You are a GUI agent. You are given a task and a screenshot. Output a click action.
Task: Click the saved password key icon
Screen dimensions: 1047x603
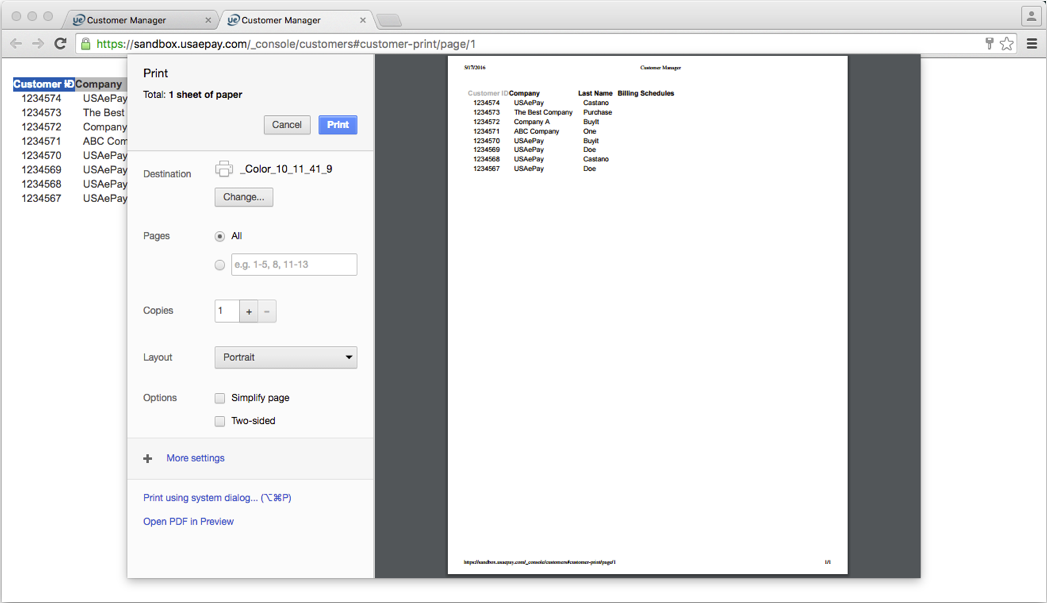click(989, 44)
